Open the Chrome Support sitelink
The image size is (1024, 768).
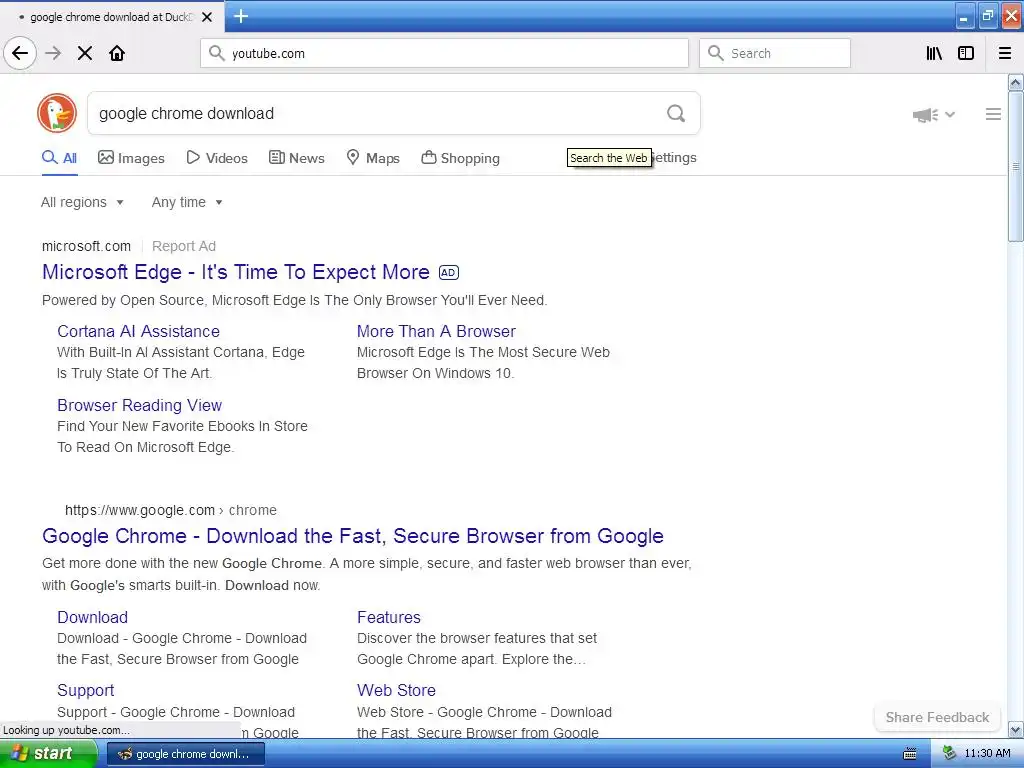[x=86, y=690]
